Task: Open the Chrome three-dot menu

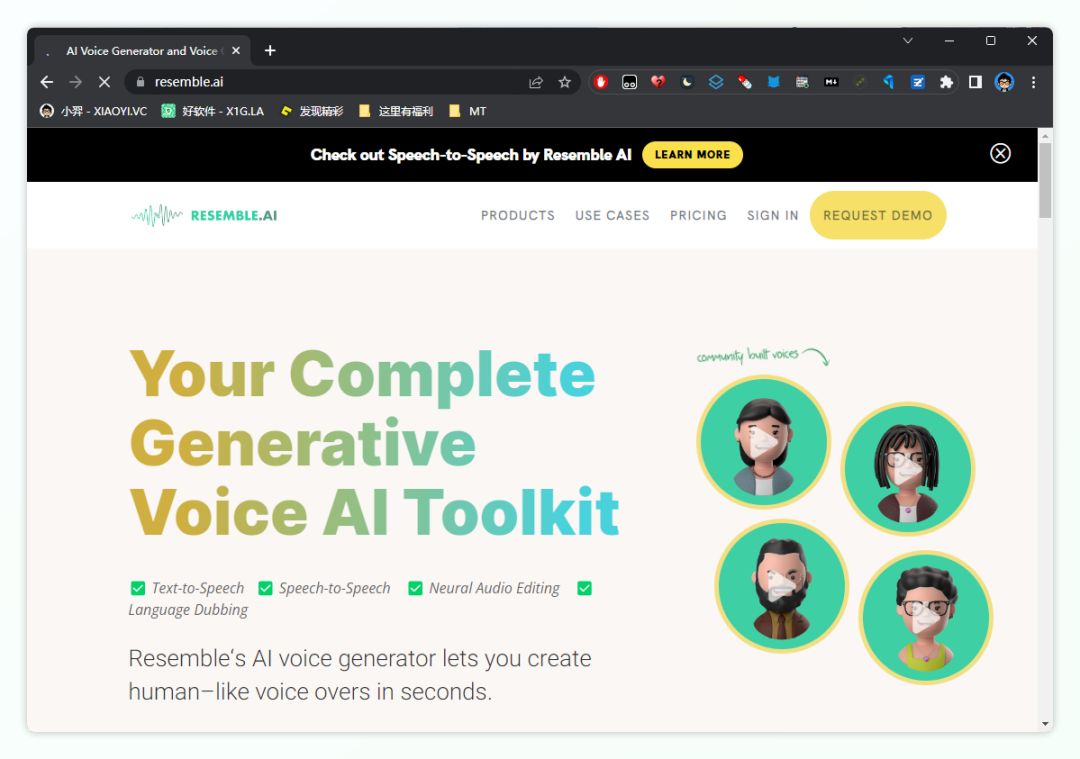Action: coord(1033,82)
